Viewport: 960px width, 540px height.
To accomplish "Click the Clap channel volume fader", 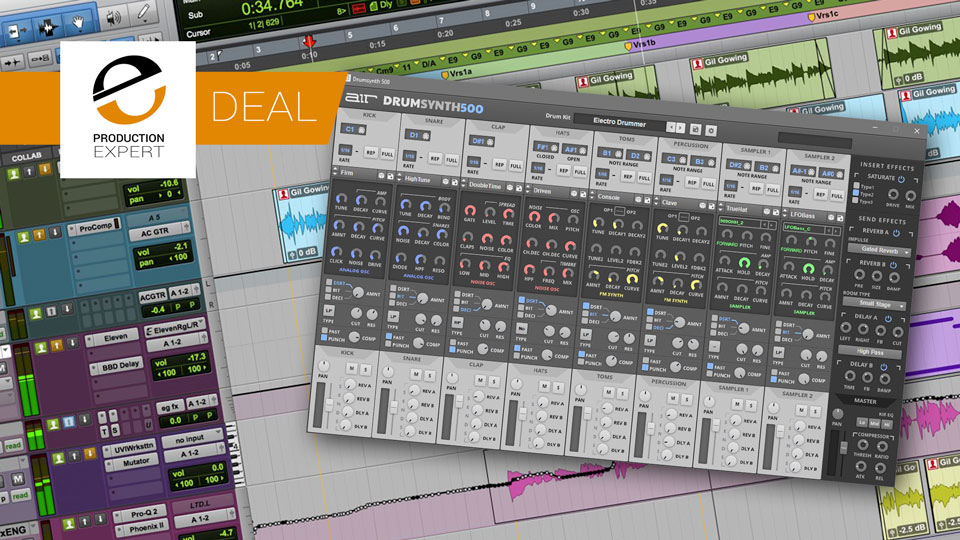I will pos(459,401).
